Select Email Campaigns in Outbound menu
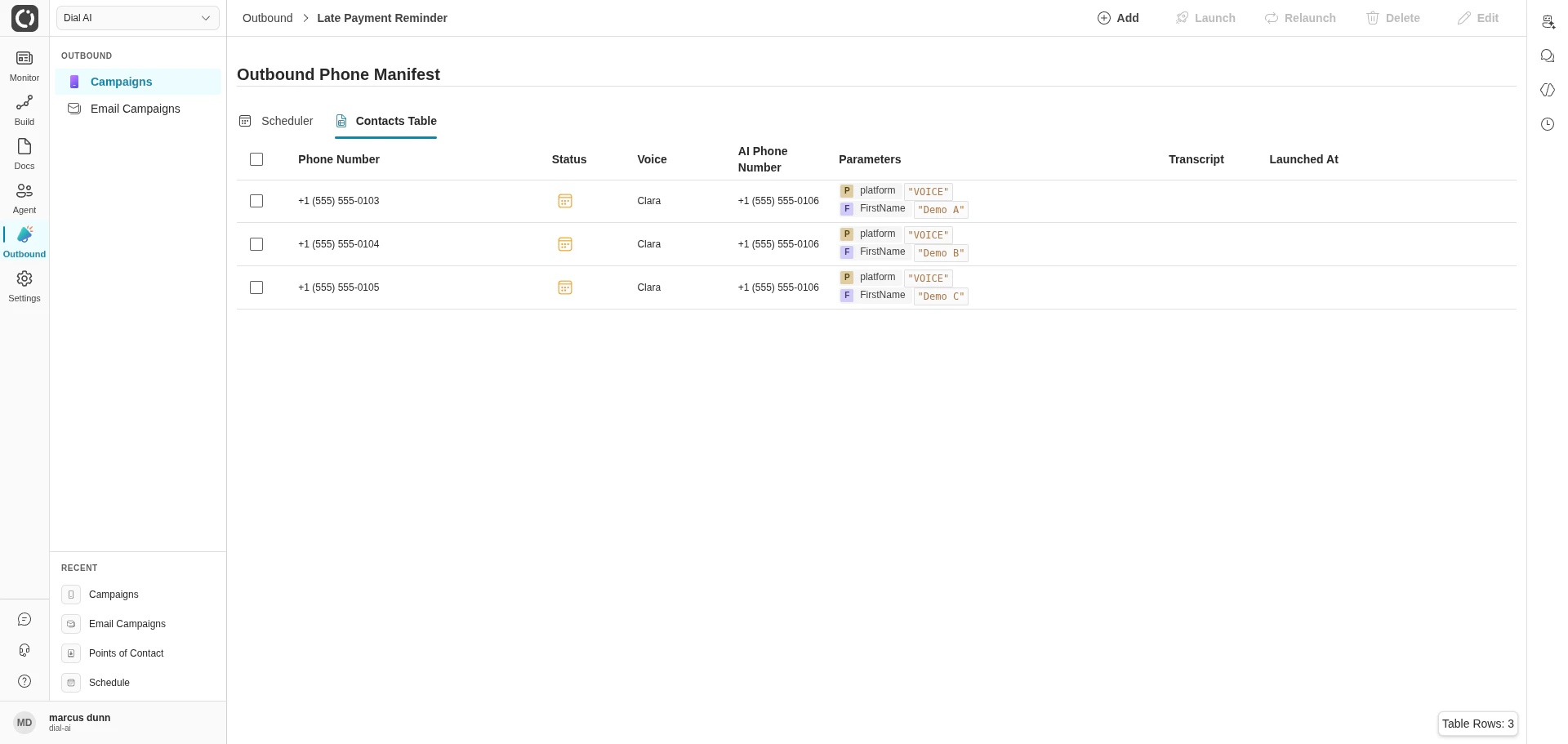The width and height of the screenshot is (1568, 744). pos(138,109)
